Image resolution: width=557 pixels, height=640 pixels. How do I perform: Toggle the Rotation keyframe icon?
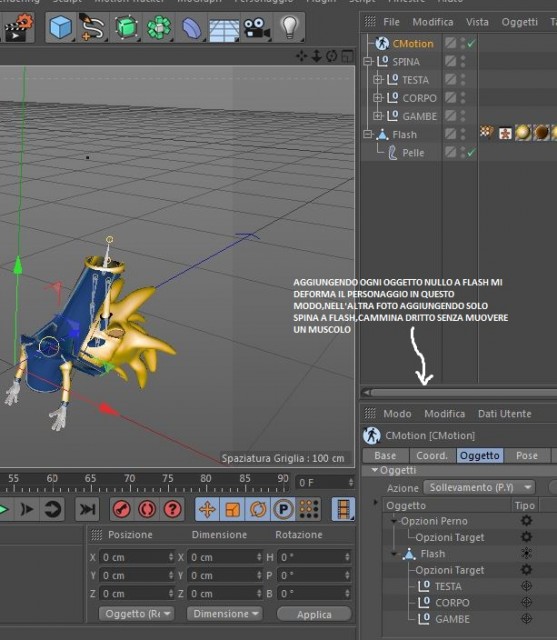coord(258,509)
